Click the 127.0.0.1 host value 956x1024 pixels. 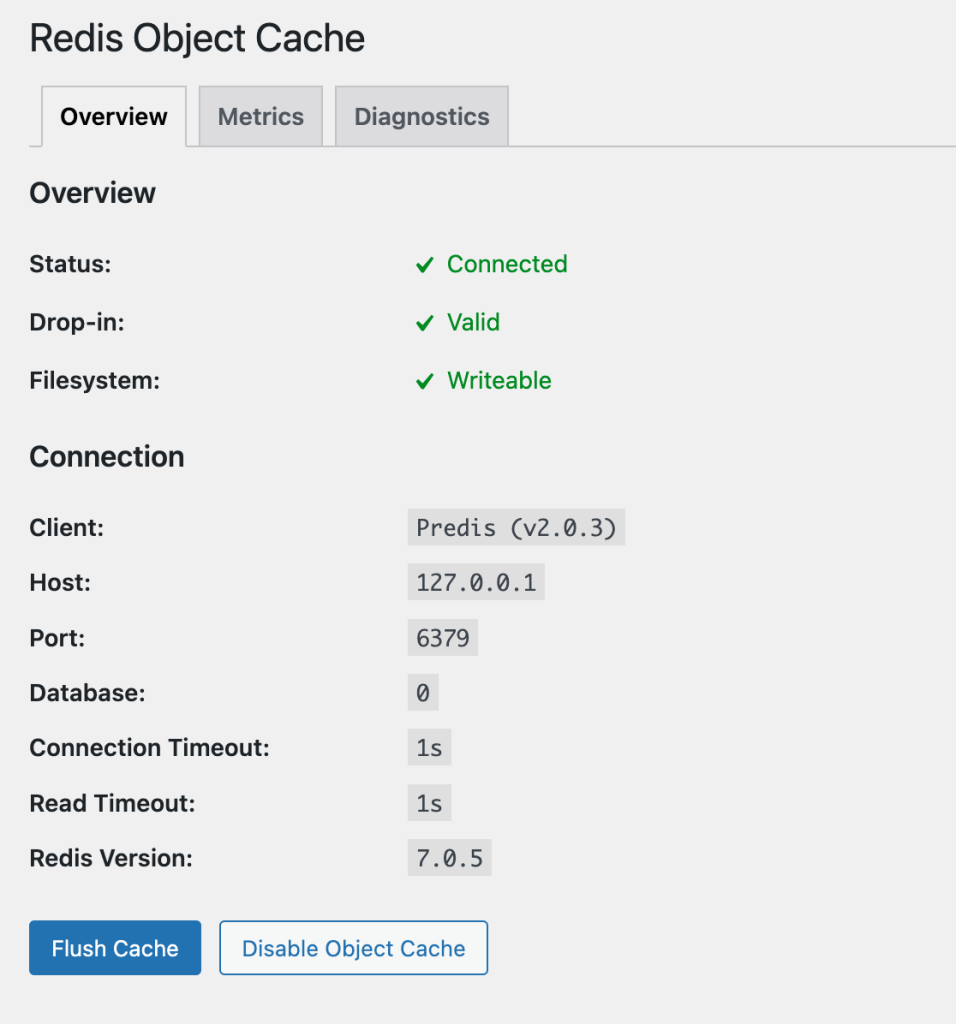tap(476, 582)
